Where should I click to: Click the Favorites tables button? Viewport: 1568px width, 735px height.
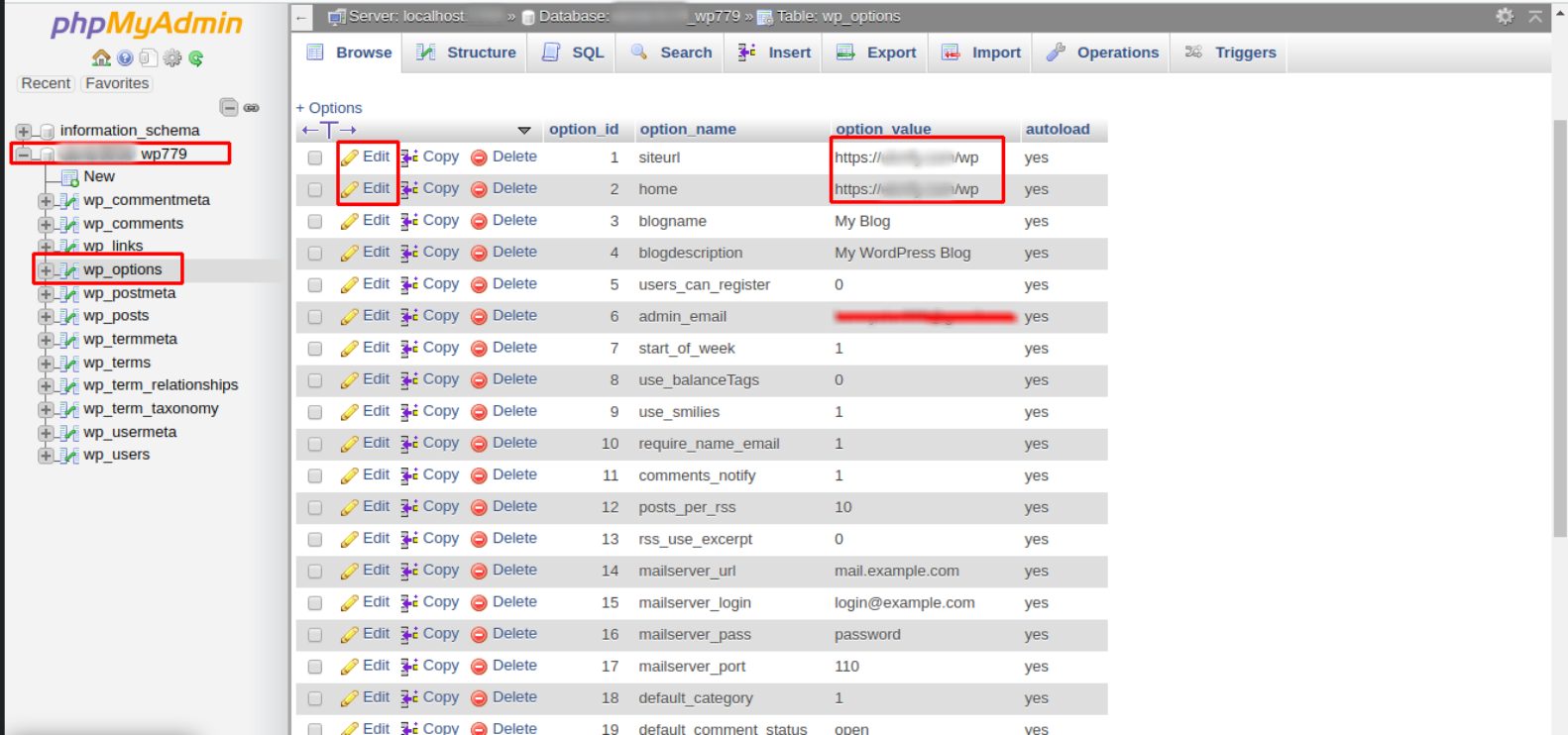tap(117, 84)
